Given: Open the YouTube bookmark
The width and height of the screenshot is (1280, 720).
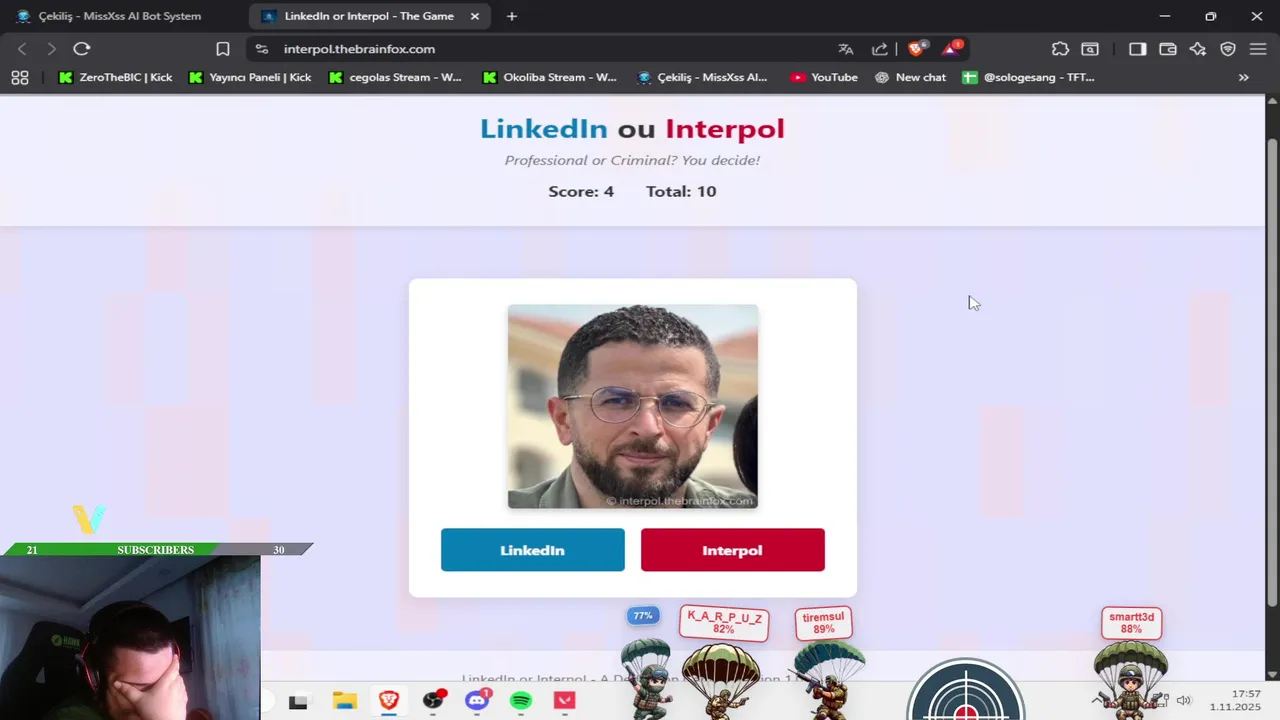Looking at the screenshot, I should [824, 77].
